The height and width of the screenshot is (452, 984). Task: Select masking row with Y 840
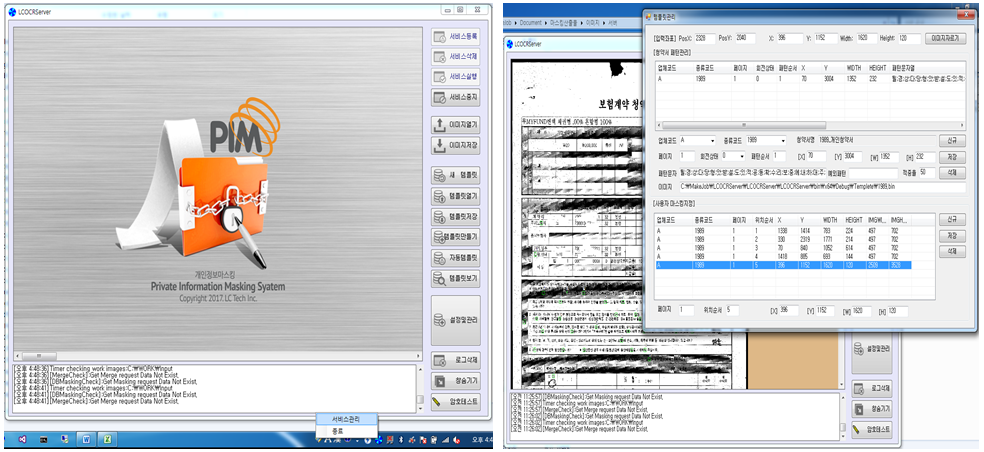click(783, 248)
